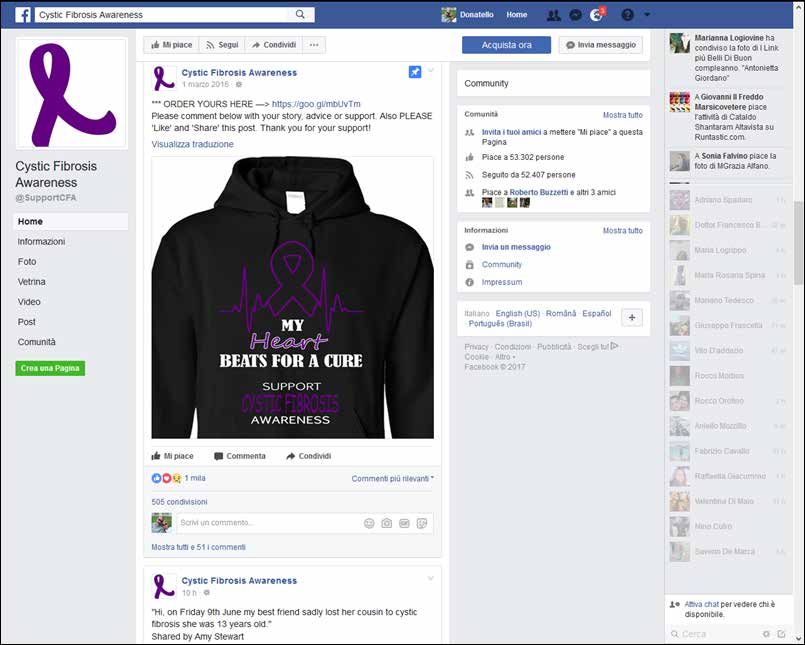Open notifications globe with red badge
This screenshot has width=805, height=645.
coord(597,15)
